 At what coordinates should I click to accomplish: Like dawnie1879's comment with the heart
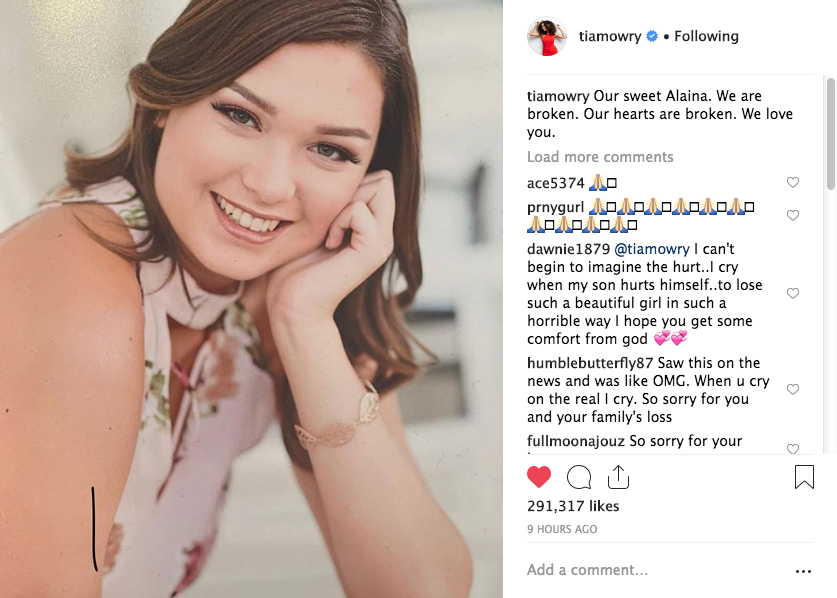pos(793,294)
